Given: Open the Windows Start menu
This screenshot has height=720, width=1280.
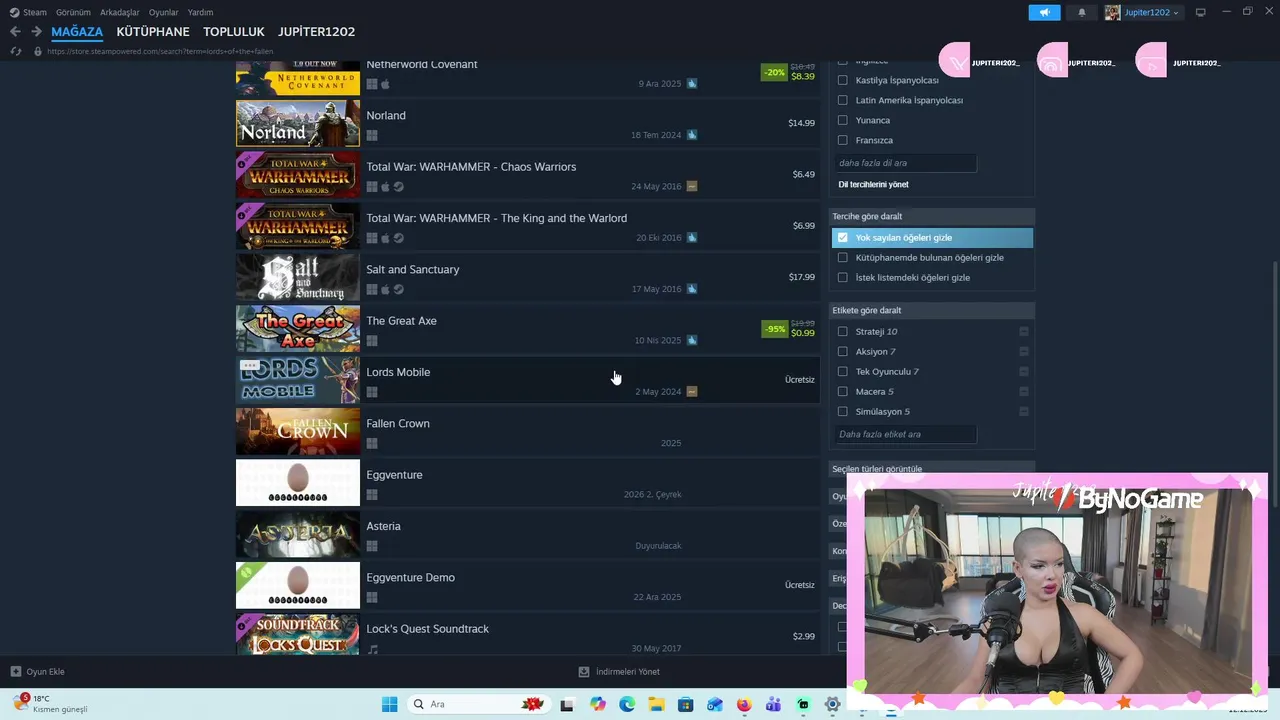Looking at the screenshot, I should point(389,704).
